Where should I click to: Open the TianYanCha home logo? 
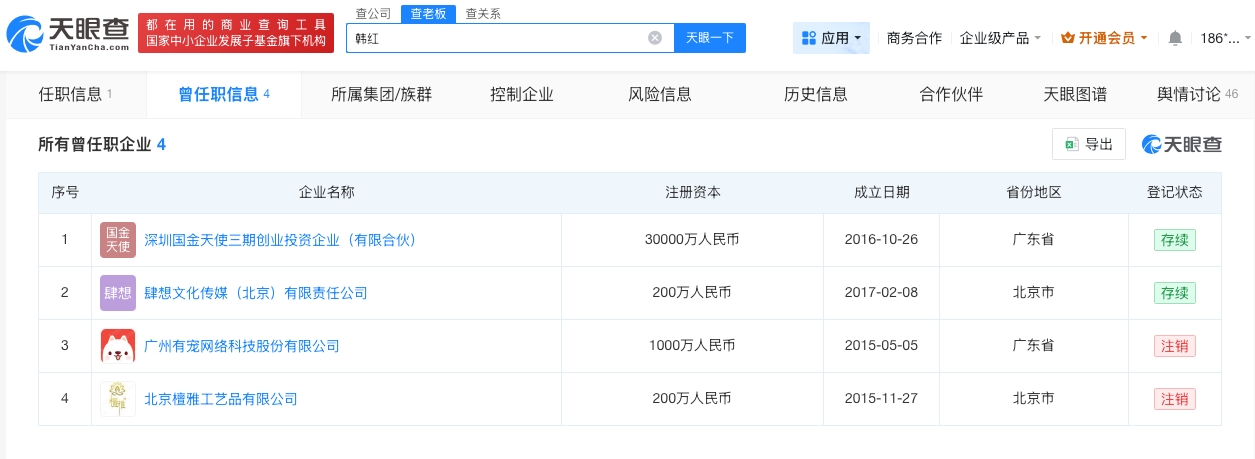(x=67, y=34)
